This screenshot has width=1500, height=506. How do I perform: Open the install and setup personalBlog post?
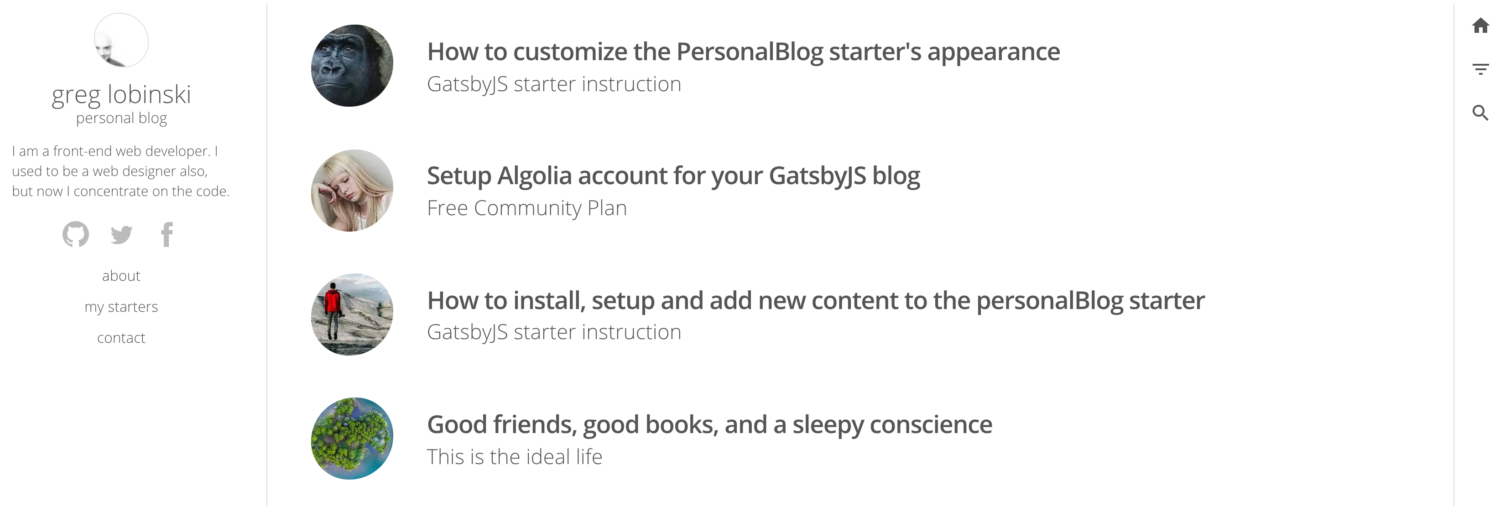815,300
